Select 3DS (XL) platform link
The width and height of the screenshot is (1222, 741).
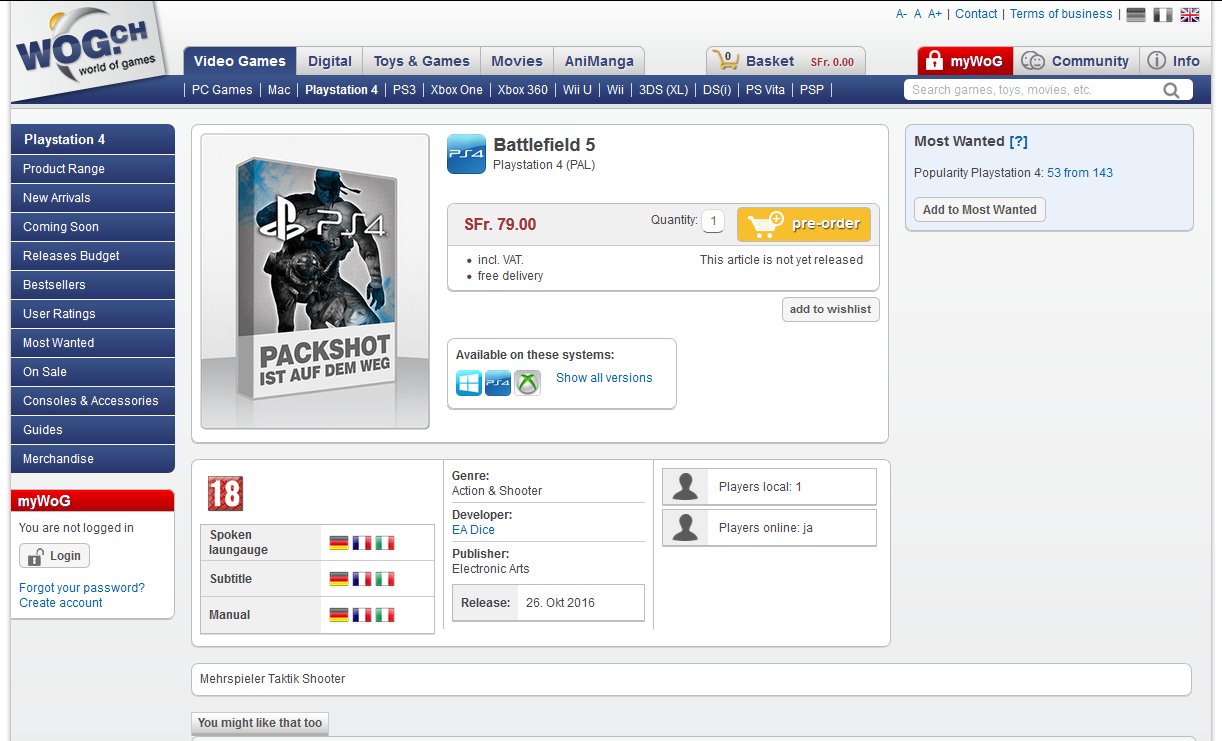tap(664, 90)
